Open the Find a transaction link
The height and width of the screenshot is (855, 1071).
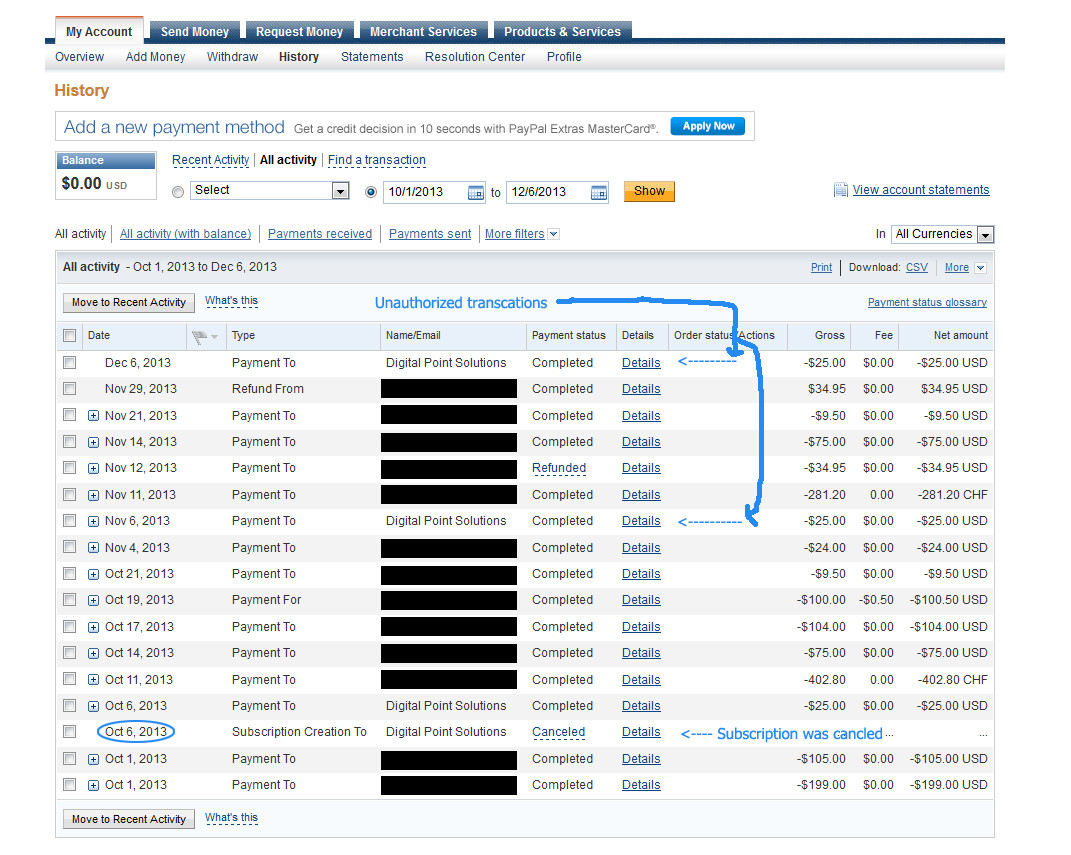point(376,160)
